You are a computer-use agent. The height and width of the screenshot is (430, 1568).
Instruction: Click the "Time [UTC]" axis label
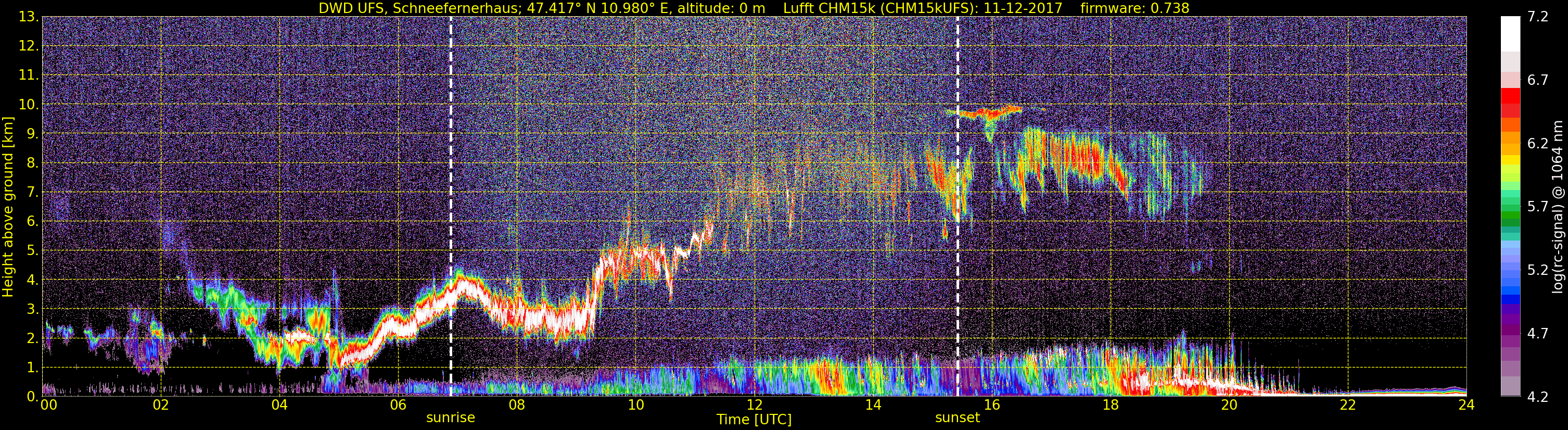click(754, 420)
